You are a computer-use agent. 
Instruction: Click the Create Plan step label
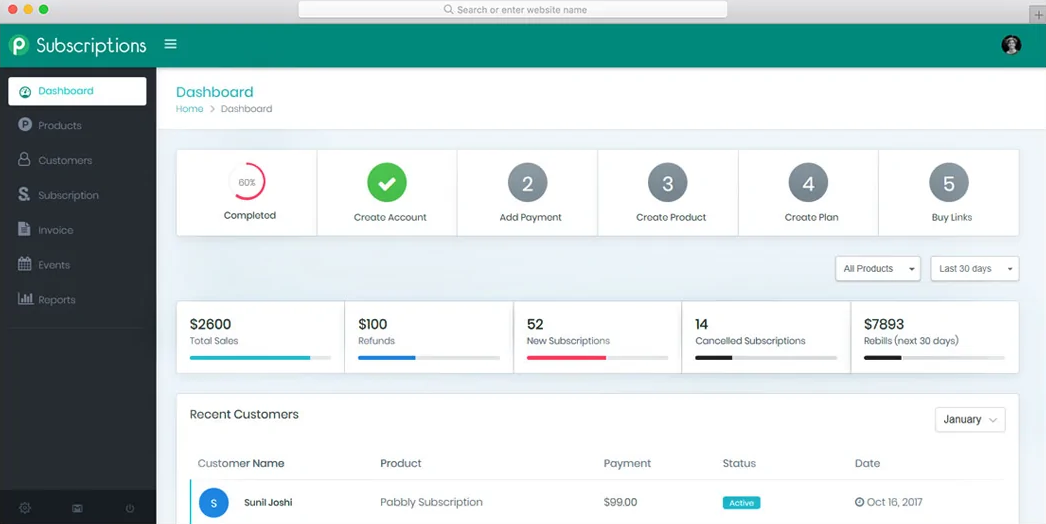coord(811,217)
